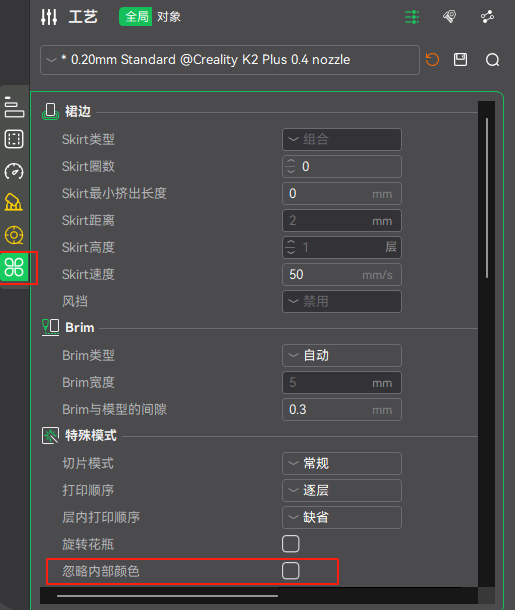Screen dimensions: 515x610
Task: Switch to the 对象 tab
Action: [x=169, y=17]
